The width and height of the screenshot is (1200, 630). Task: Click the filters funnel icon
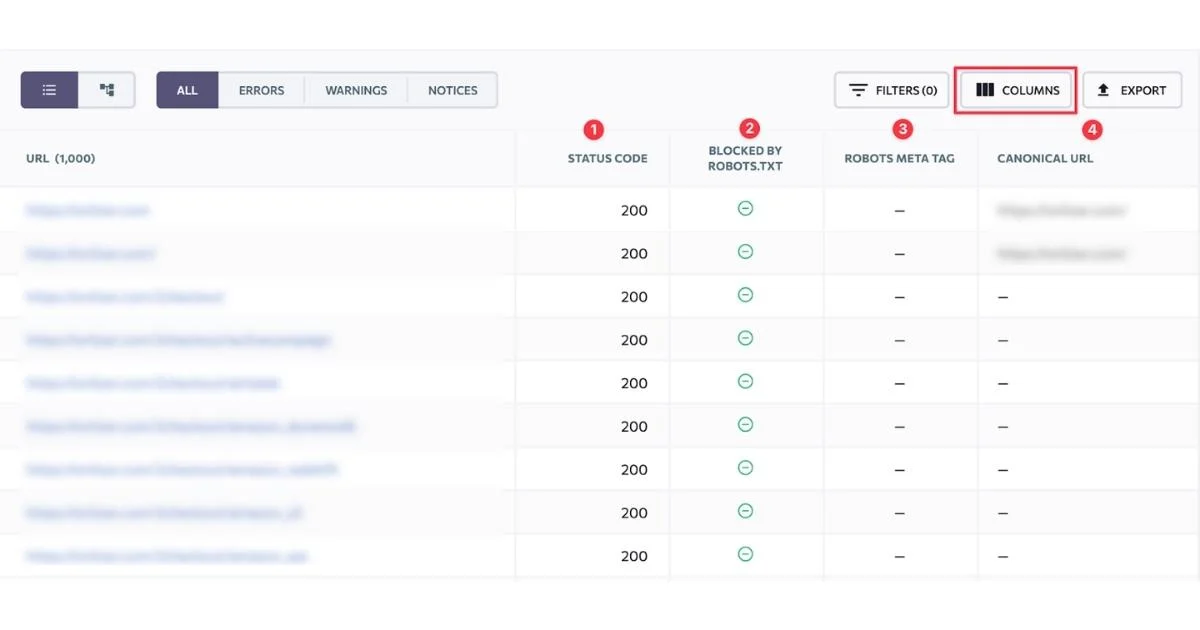click(x=858, y=89)
